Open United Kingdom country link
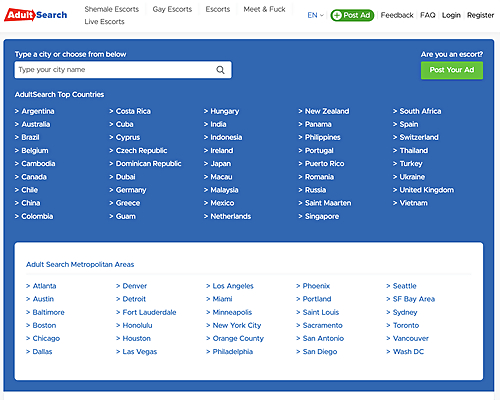Screen dimensions: 500x400 [x=427, y=190]
